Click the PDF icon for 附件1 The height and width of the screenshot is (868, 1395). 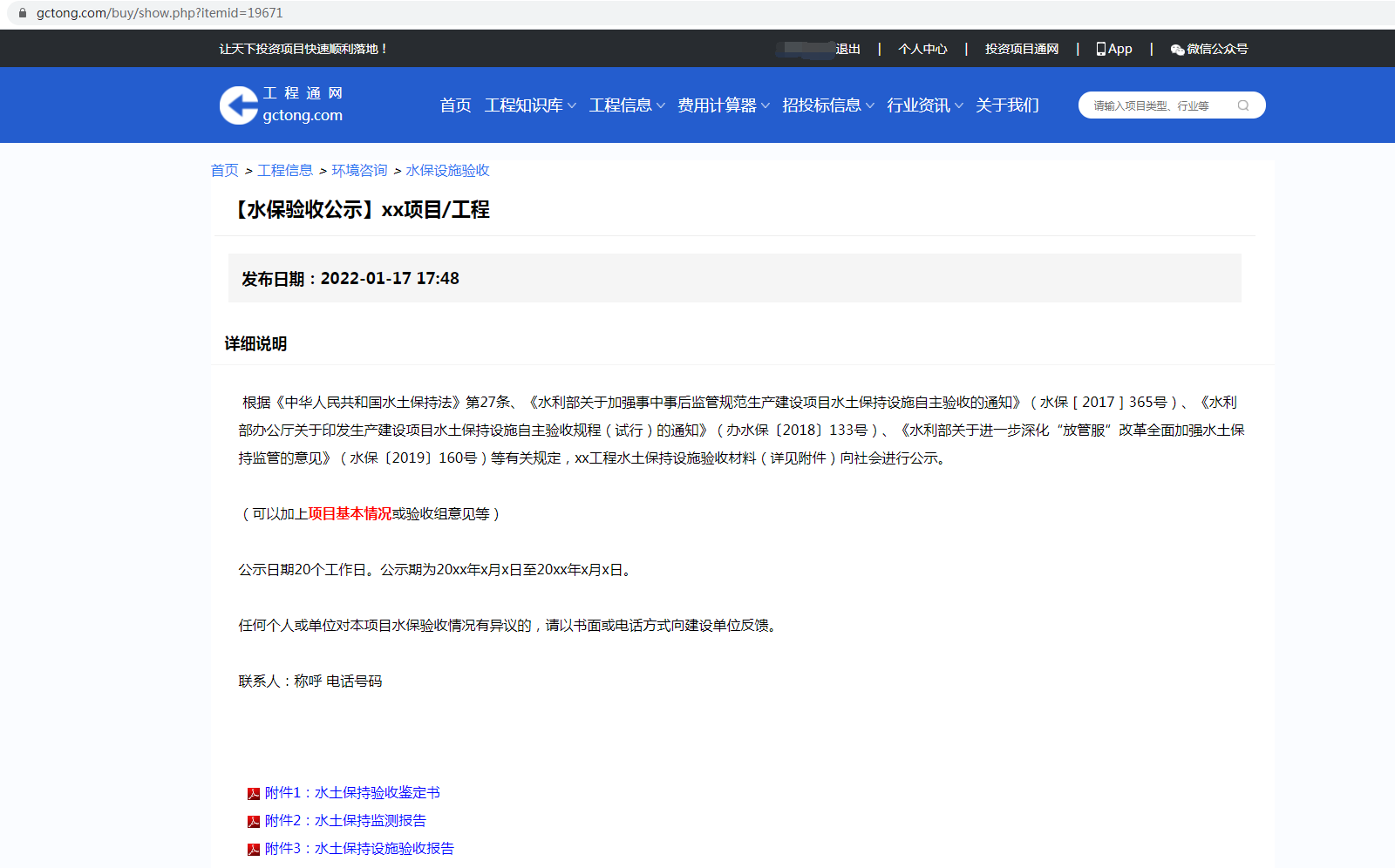pos(254,794)
